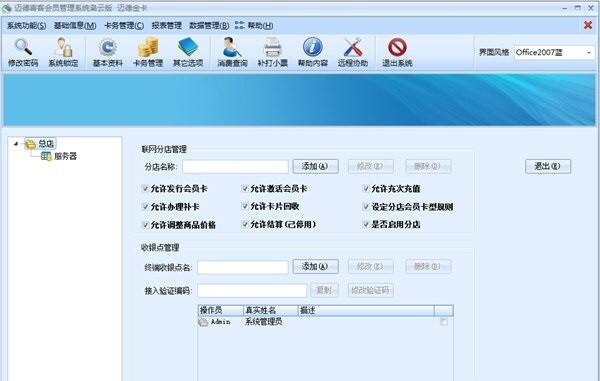The height and width of the screenshot is (381, 600).
Task: Tick the checkbox in the Admin row
Action: pyautogui.click(x=444, y=322)
